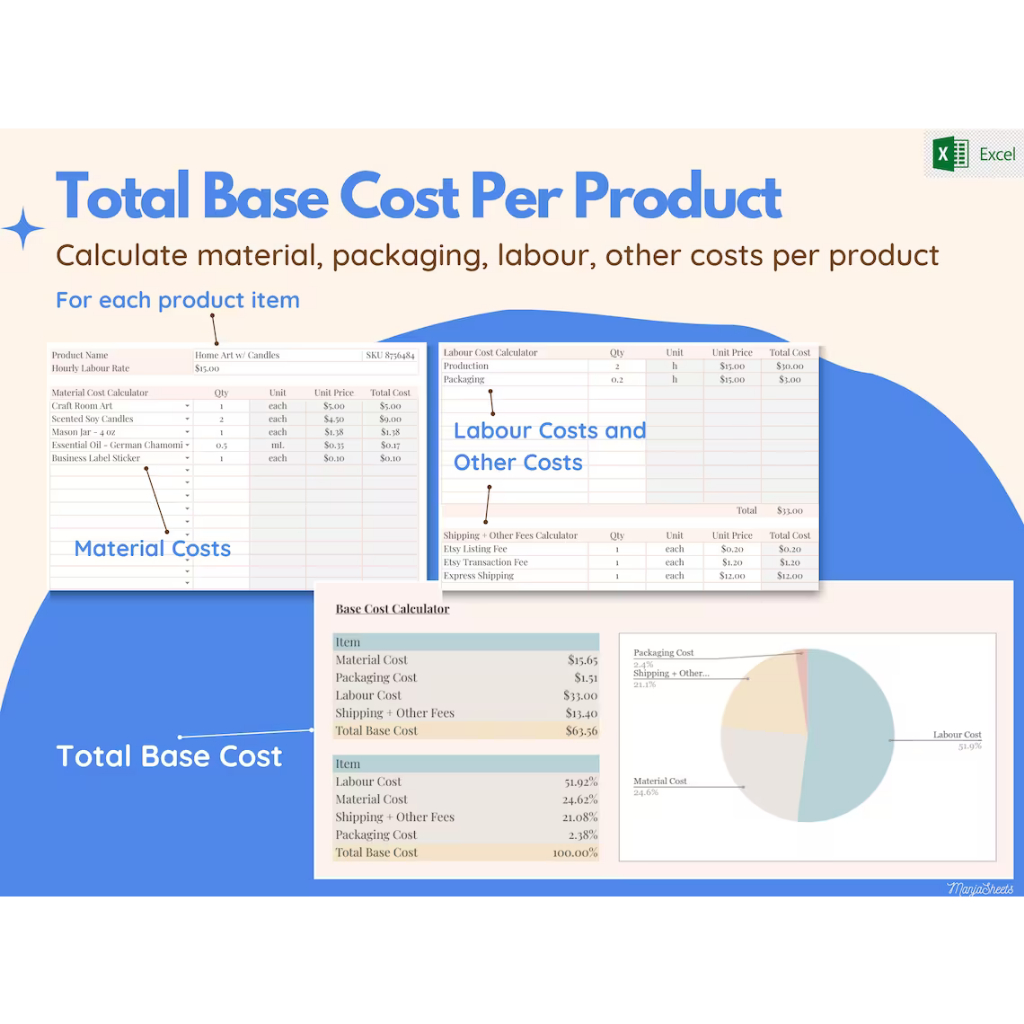Viewport: 1024px width, 1024px height.
Task: Open the Mason Jar - 4 oz dropdown
Action: coord(187,432)
